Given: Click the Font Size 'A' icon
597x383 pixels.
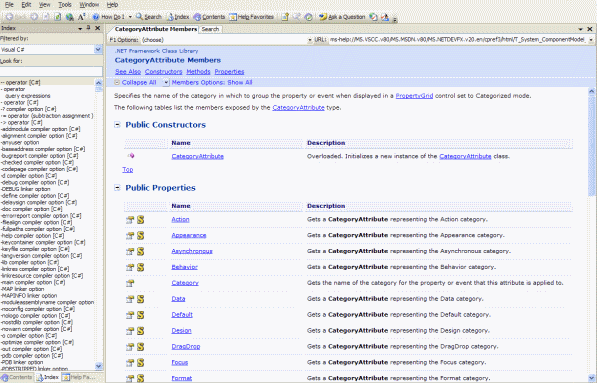Looking at the screenshot, I should (81, 17).
